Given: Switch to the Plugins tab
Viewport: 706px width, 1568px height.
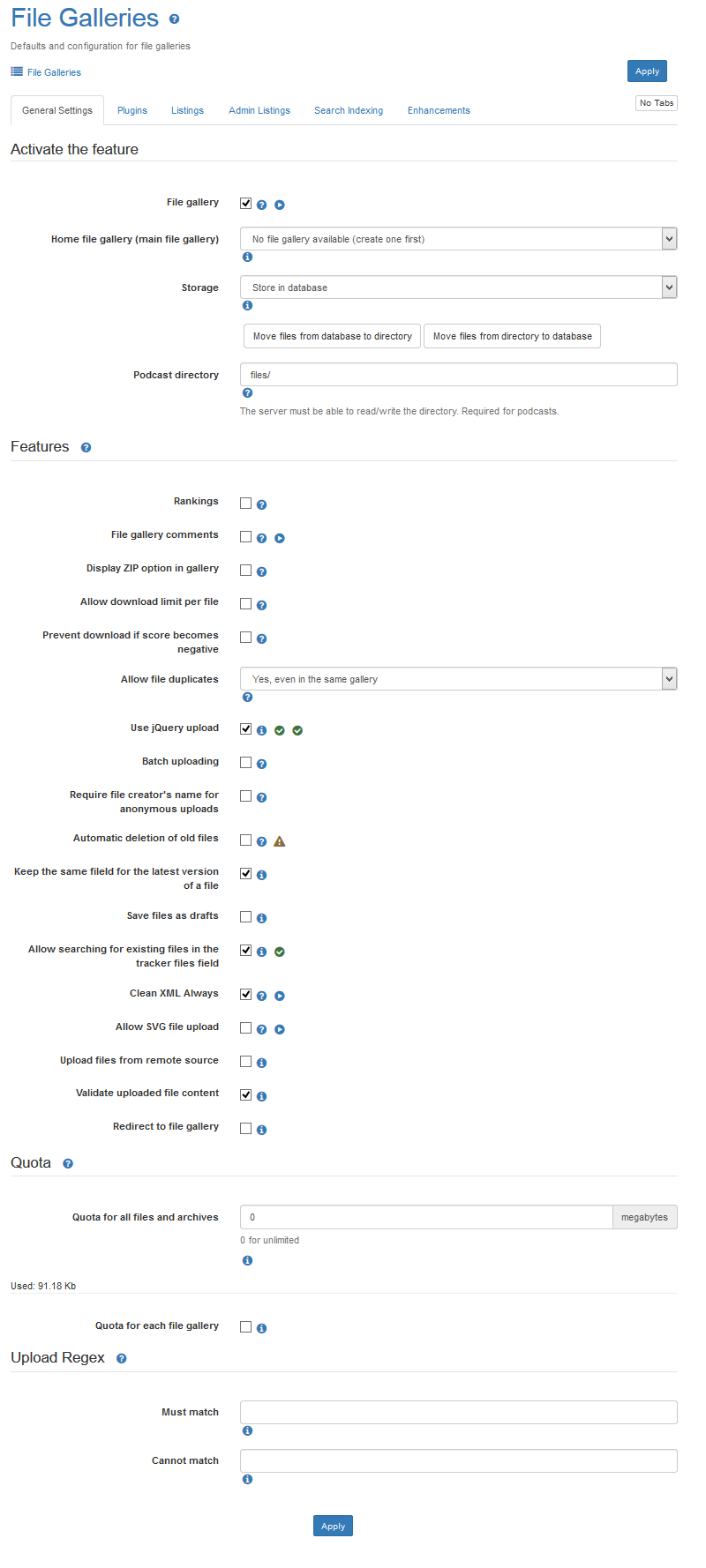Looking at the screenshot, I should pos(132,111).
